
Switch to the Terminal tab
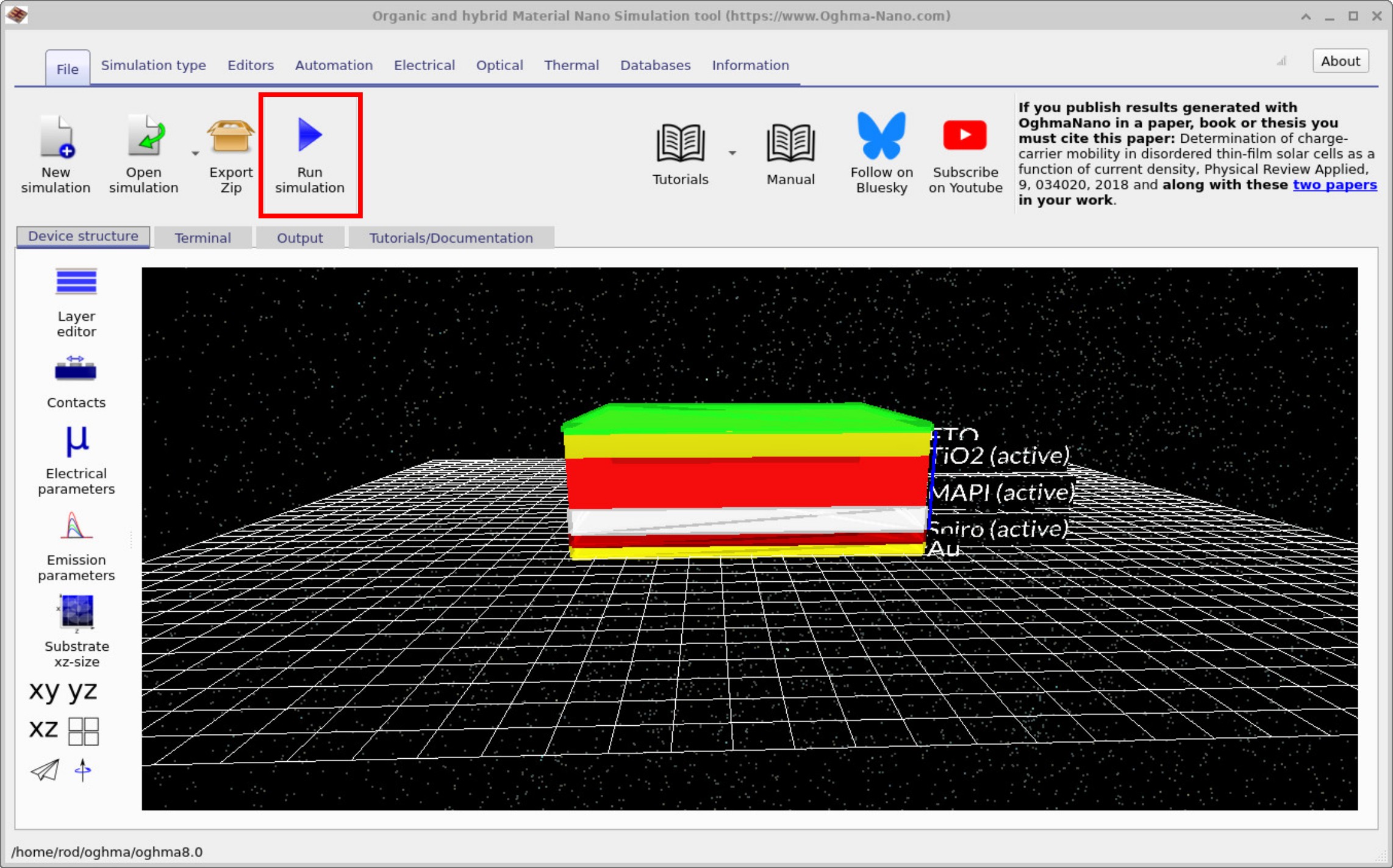pyautogui.click(x=202, y=237)
